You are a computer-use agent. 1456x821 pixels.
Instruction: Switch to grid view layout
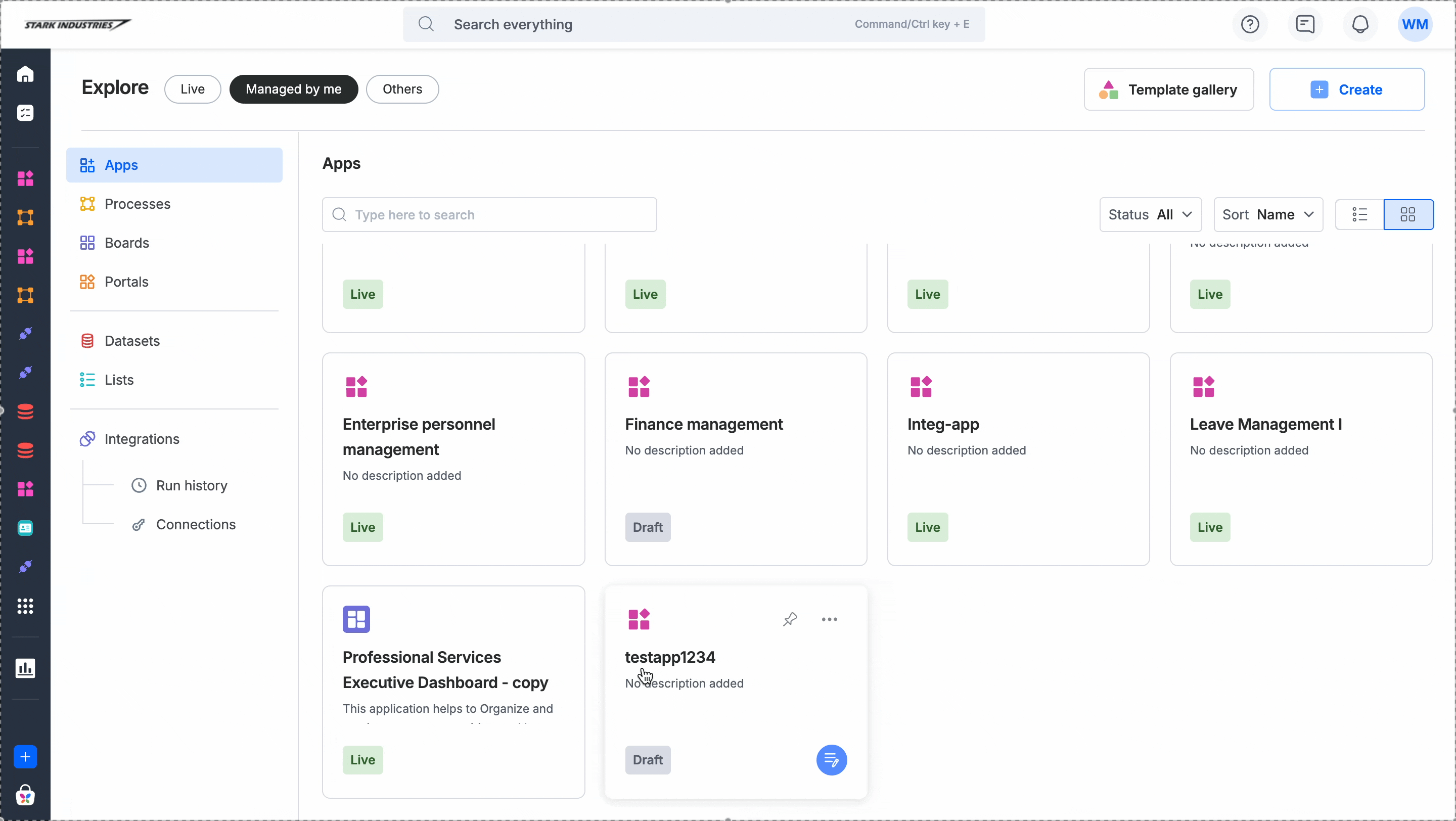pyautogui.click(x=1408, y=214)
